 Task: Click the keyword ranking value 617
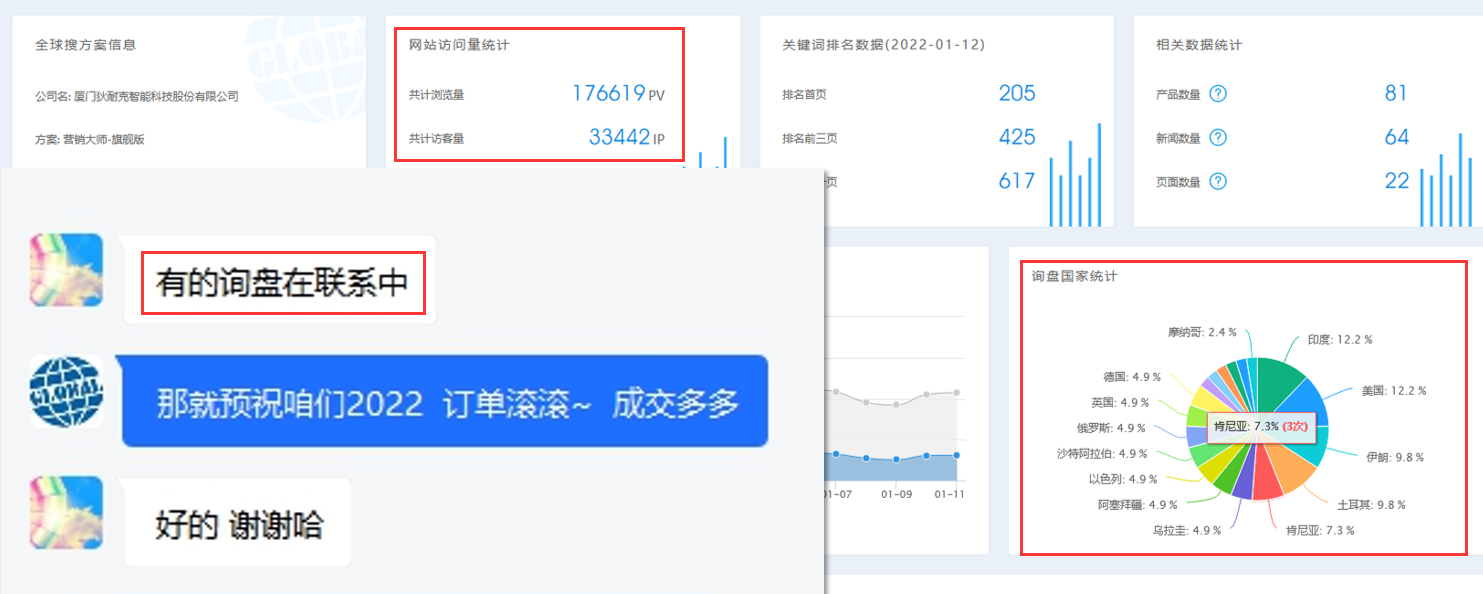pos(1017,182)
